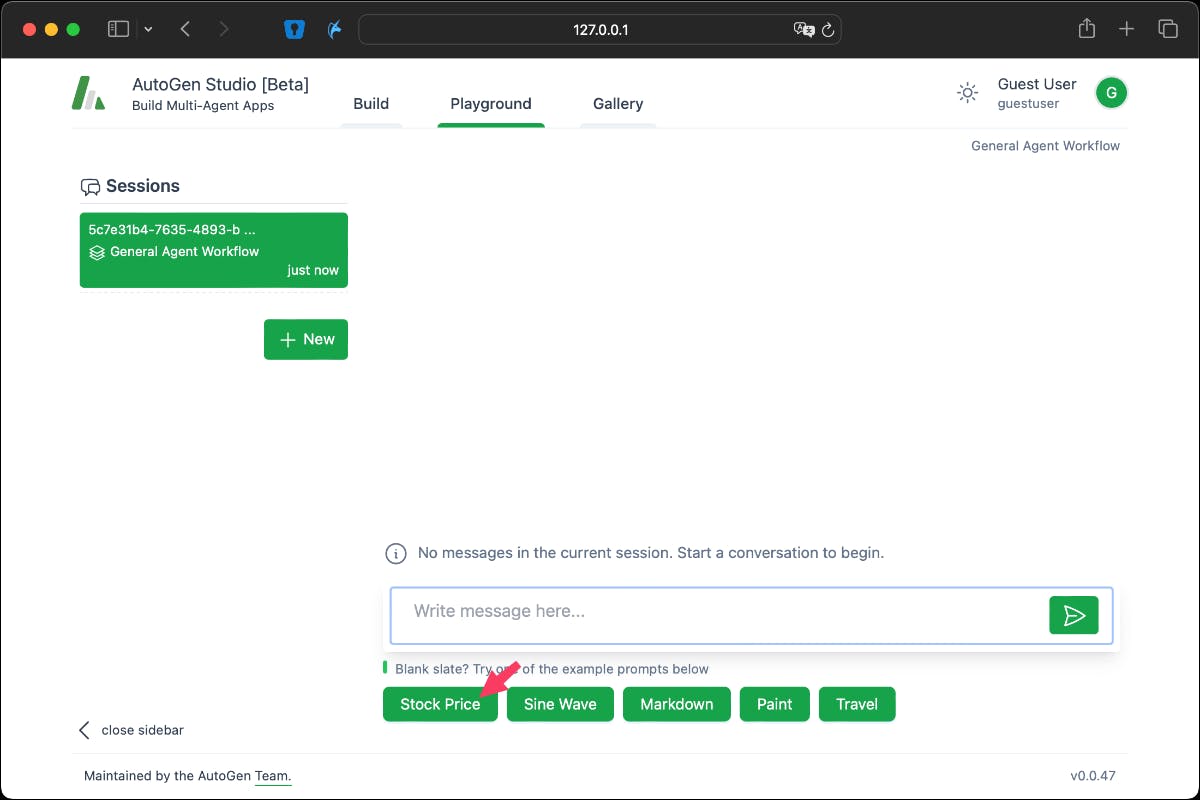Open session 5c7e31b4-7635-4893-b card
1200x800 pixels.
(214, 250)
